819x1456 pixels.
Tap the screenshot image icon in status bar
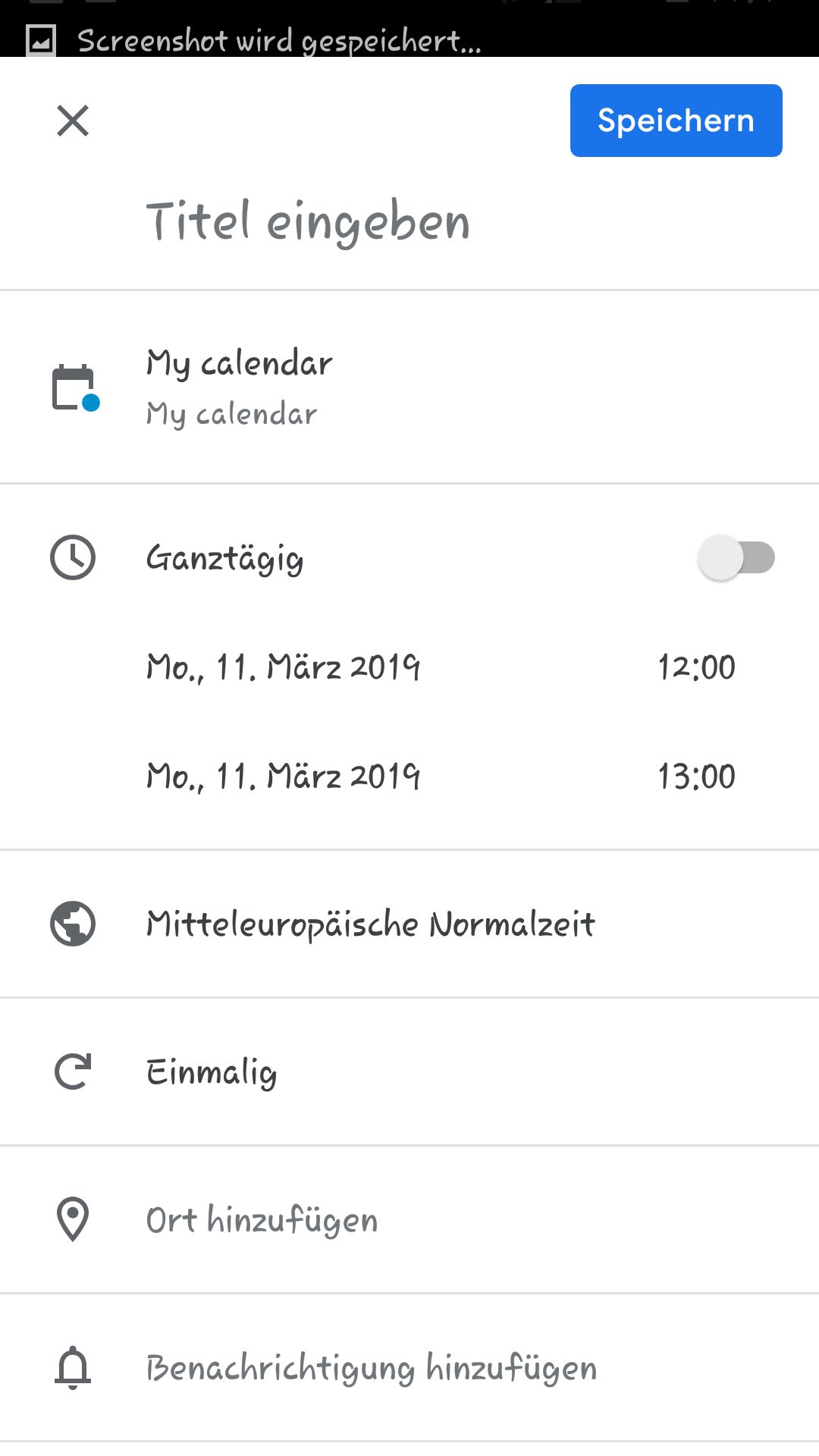pyautogui.click(x=41, y=40)
